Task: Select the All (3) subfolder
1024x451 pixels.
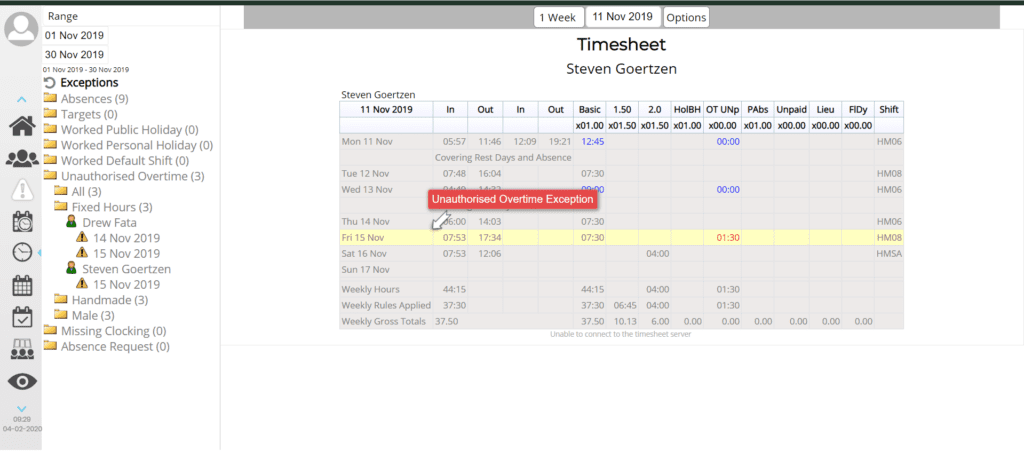Action: (x=78, y=191)
